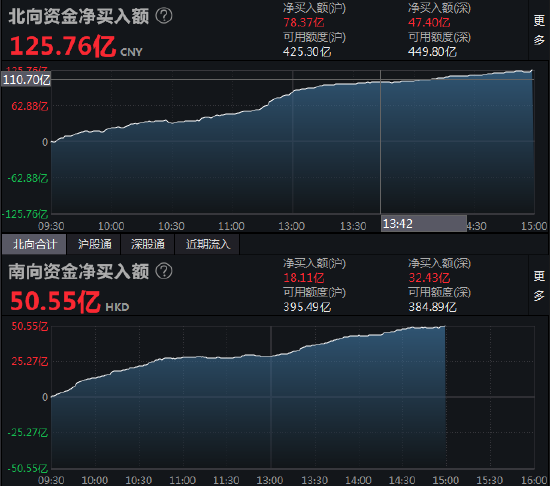Switch to the 沪股通 tab
This screenshot has height=486, width=550.
[94, 244]
